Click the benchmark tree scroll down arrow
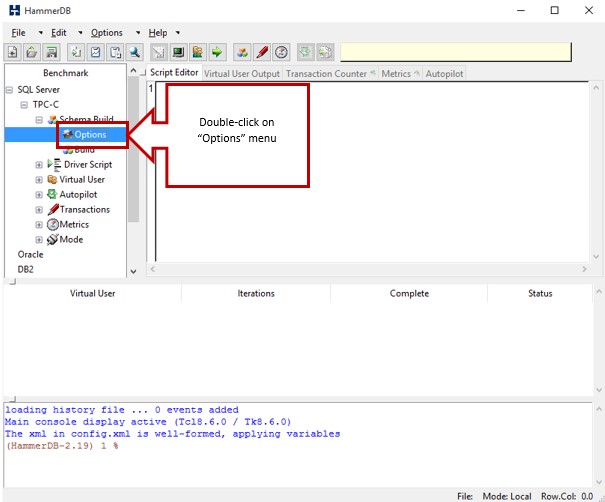The image size is (605, 502). [134, 270]
